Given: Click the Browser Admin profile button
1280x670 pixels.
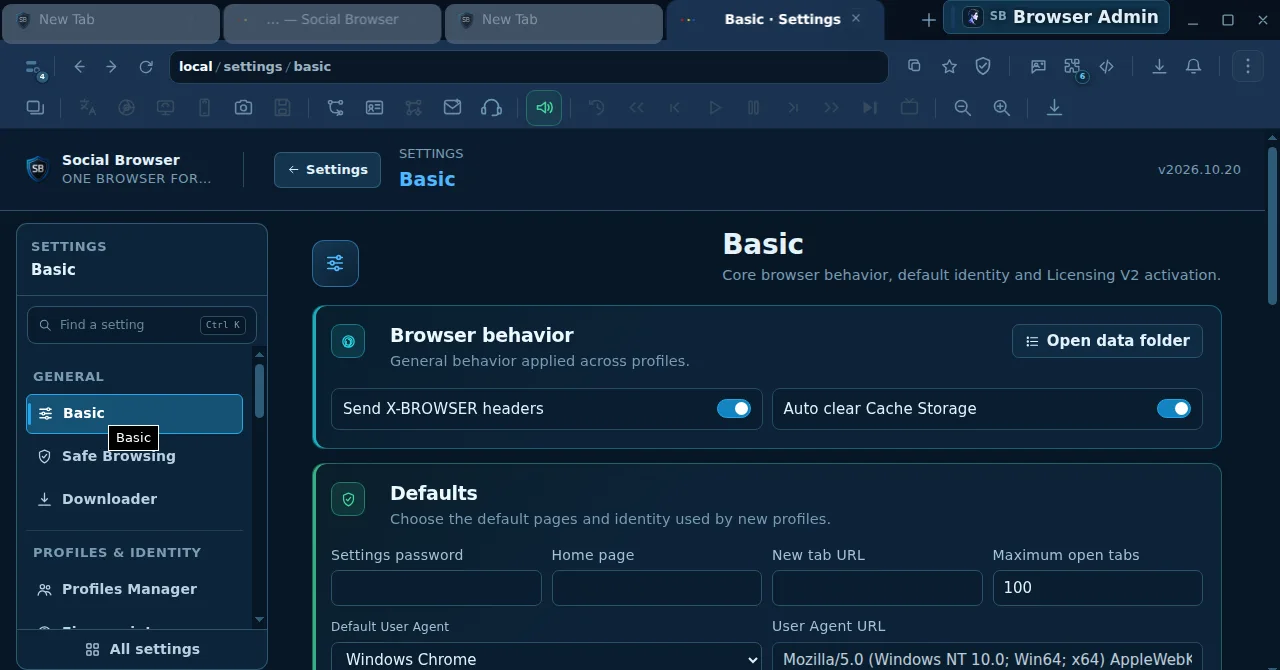Looking at the screenshot, I should [1056, 17].
